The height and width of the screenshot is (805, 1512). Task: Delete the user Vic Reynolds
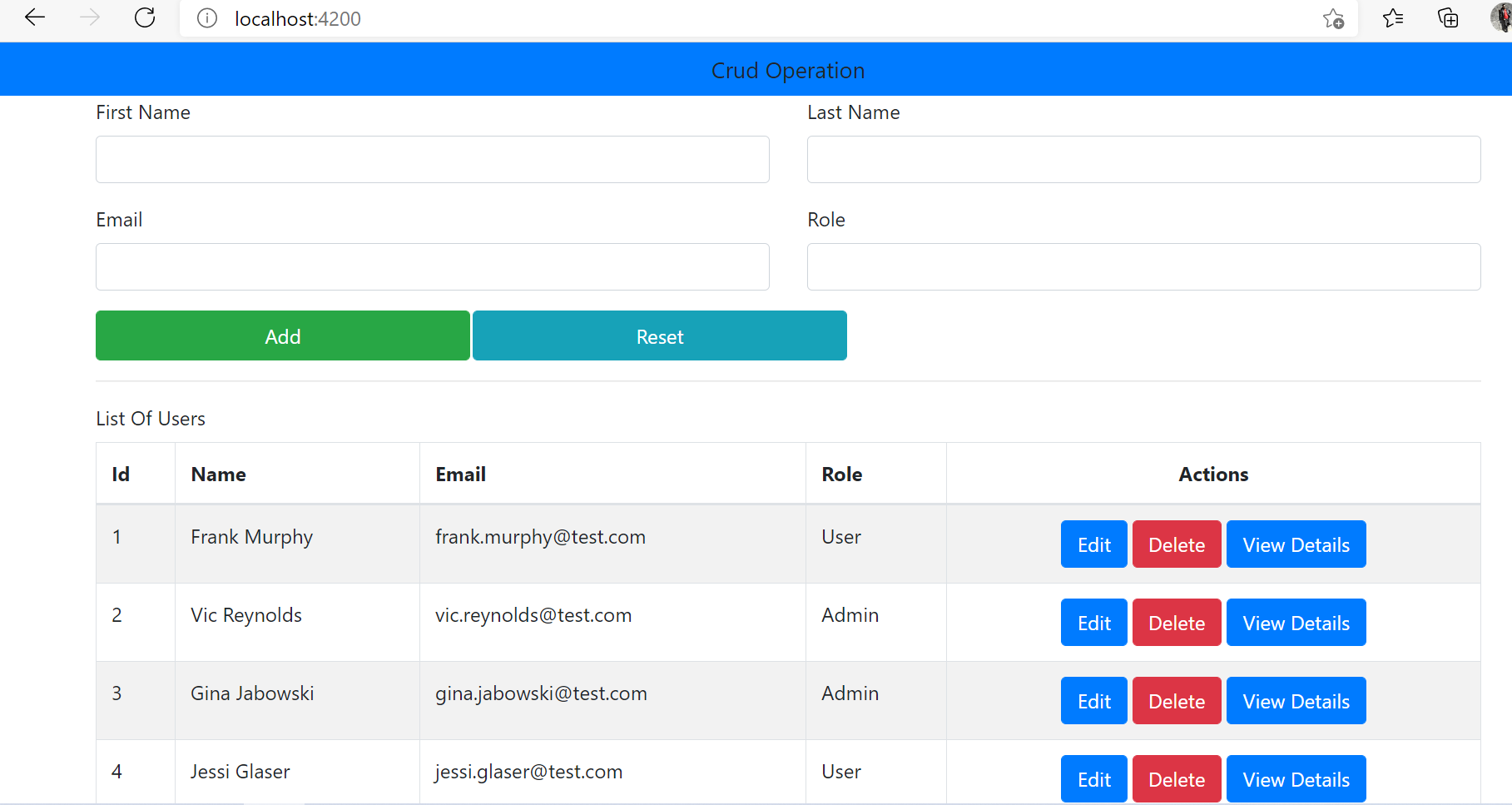pyautogui.click(x=1176, y=622)
